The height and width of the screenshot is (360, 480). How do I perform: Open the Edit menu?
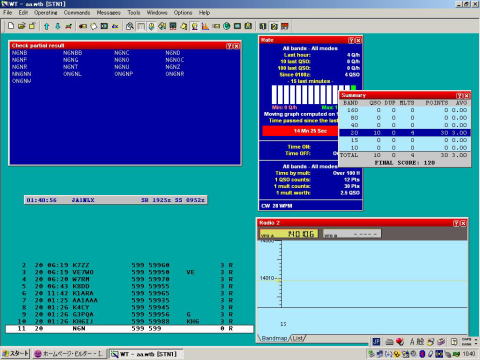tap(23, 13)
